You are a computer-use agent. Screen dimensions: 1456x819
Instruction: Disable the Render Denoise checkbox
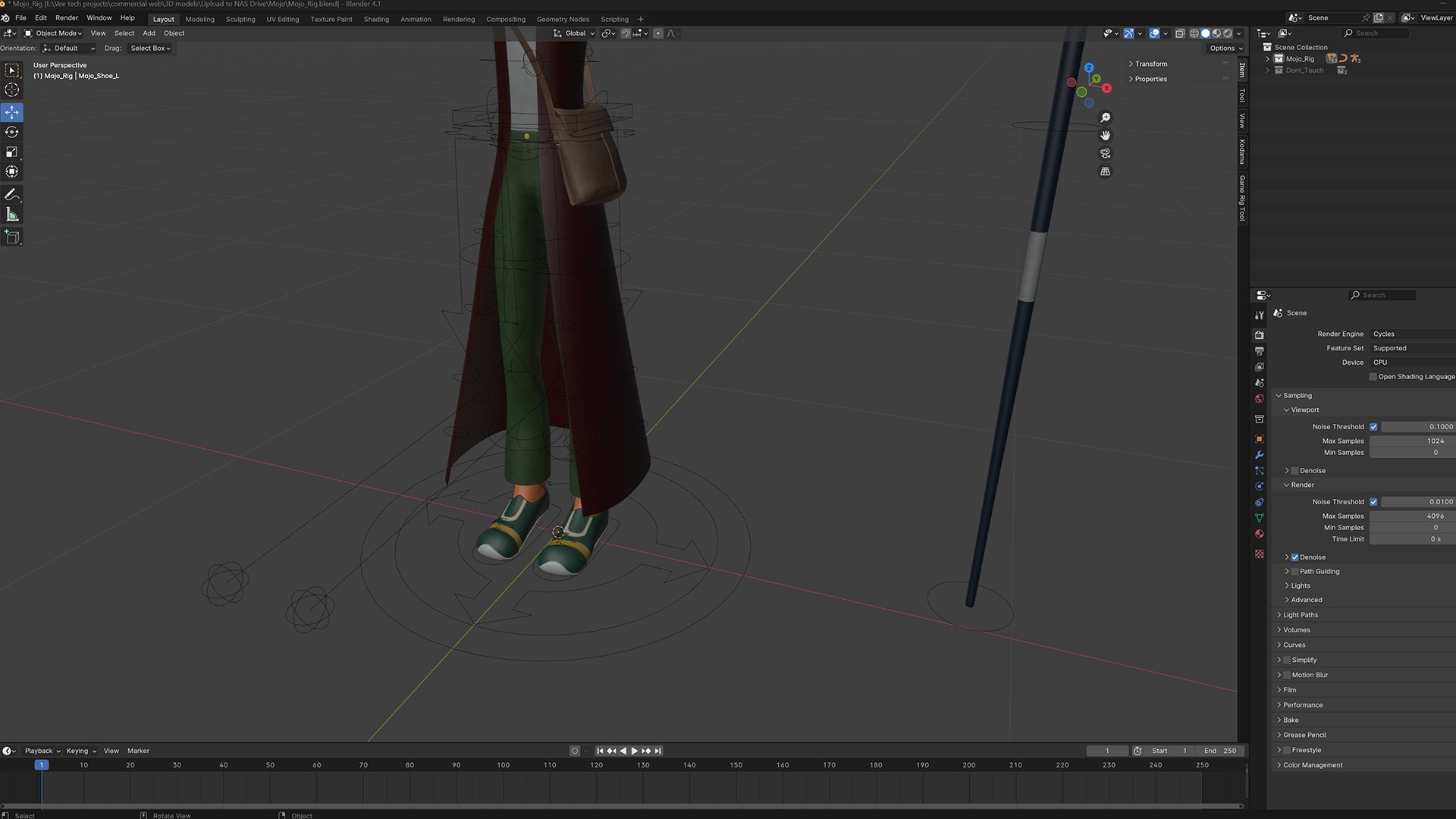click(1294, 557)
